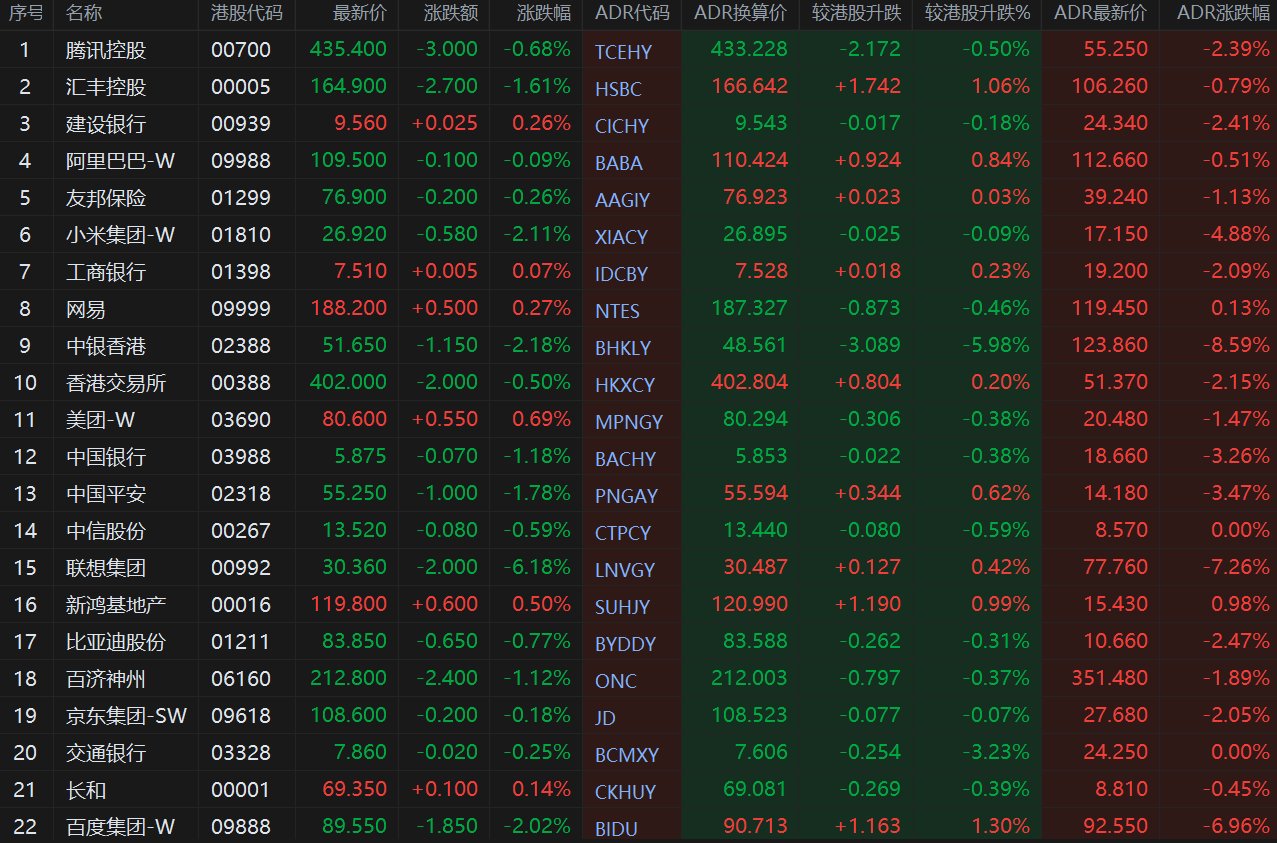1277x843 pixels.
Task: Select the 建设银行 stock name
Action: pyautogui.click(x=105, y=124)
